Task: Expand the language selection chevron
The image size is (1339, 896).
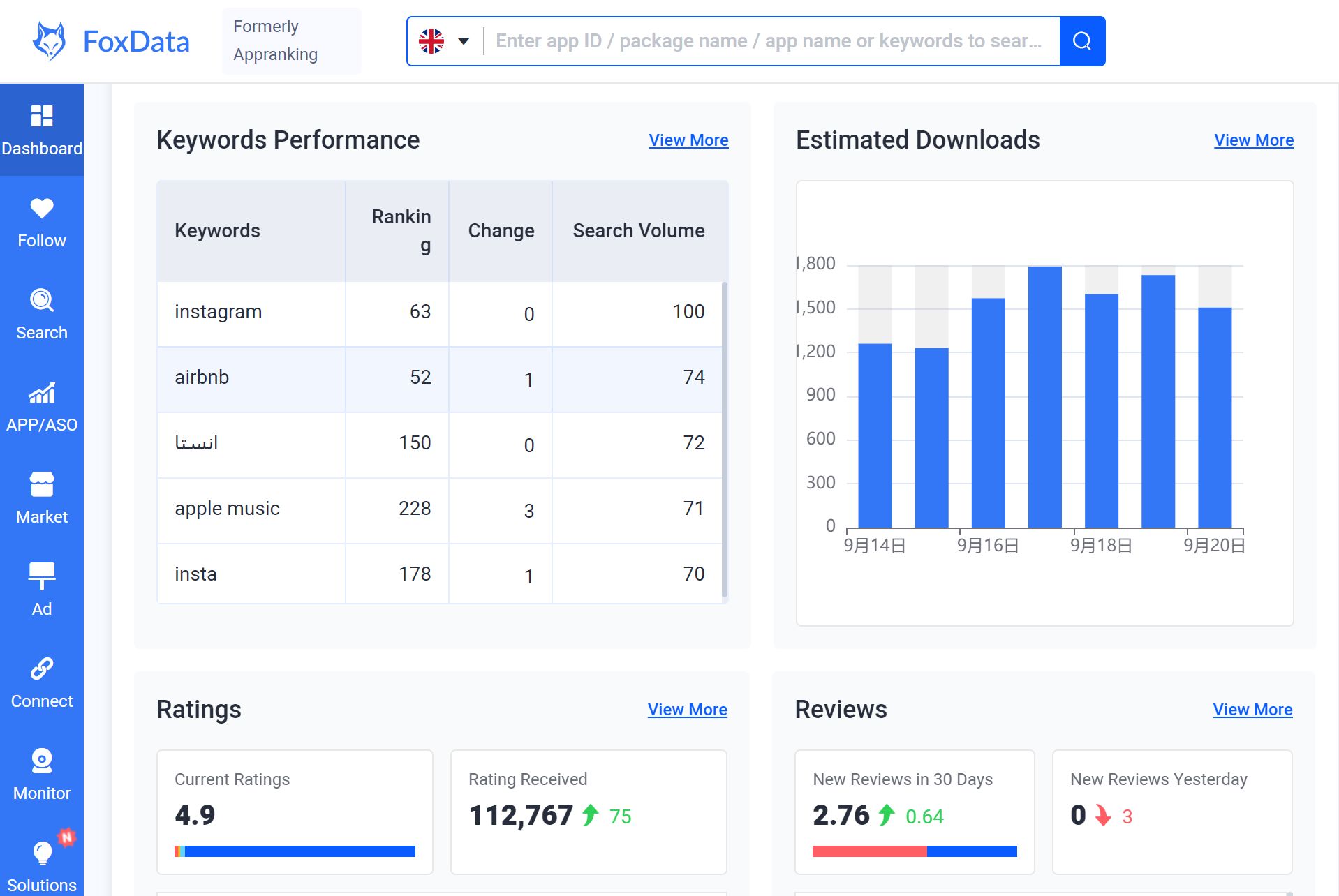Action: tap(461, 42)
